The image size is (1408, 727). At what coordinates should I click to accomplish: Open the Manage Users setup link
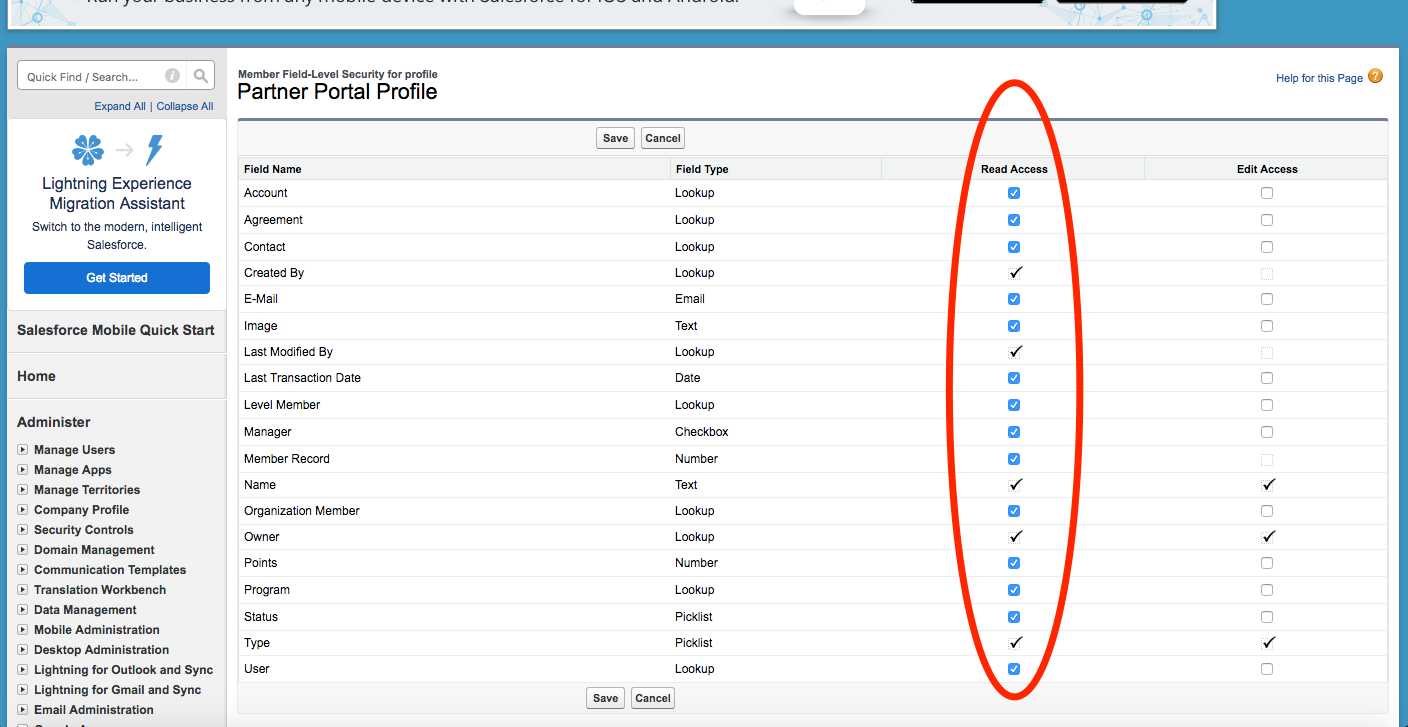(x=74, y=450)
